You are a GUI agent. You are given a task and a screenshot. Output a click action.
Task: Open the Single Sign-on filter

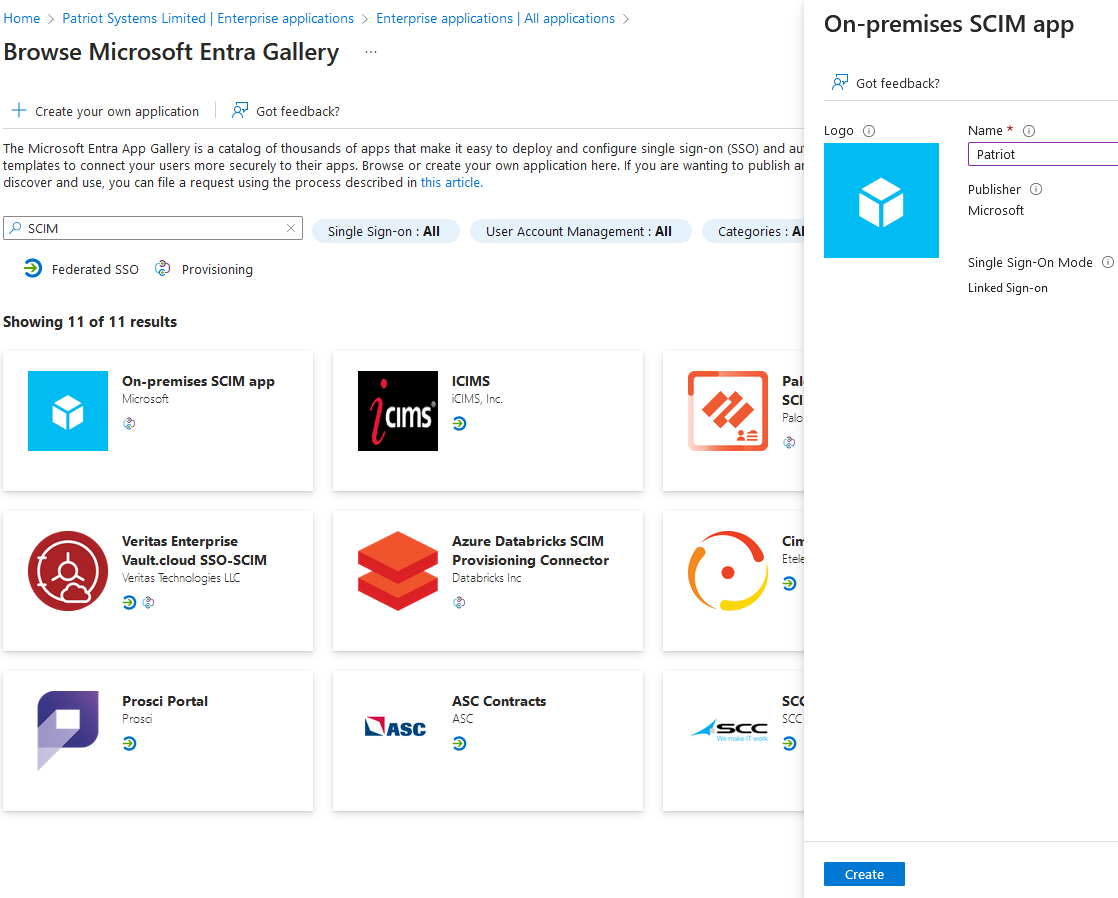click(x=385, y=231)
